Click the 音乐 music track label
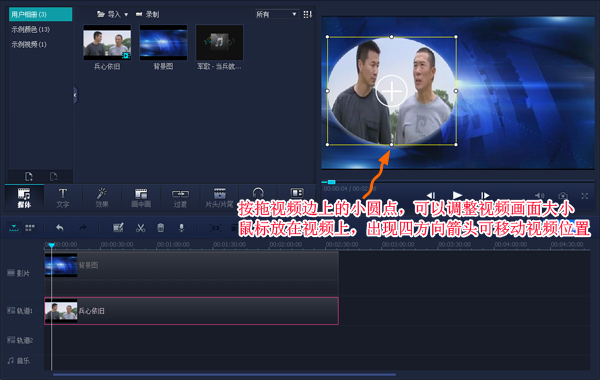Image resolution: width=600 pixels, height=380 pixels. (x=18, y=360)
